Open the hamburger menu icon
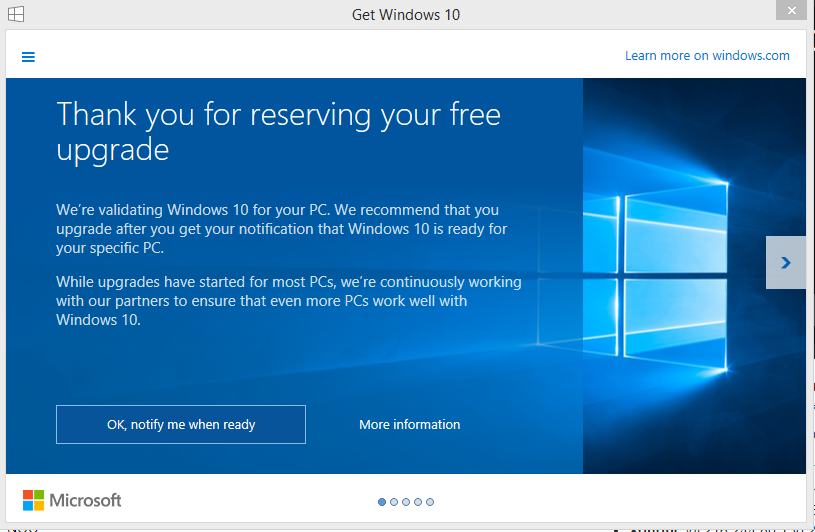The image size is (815, 532). 28,57
